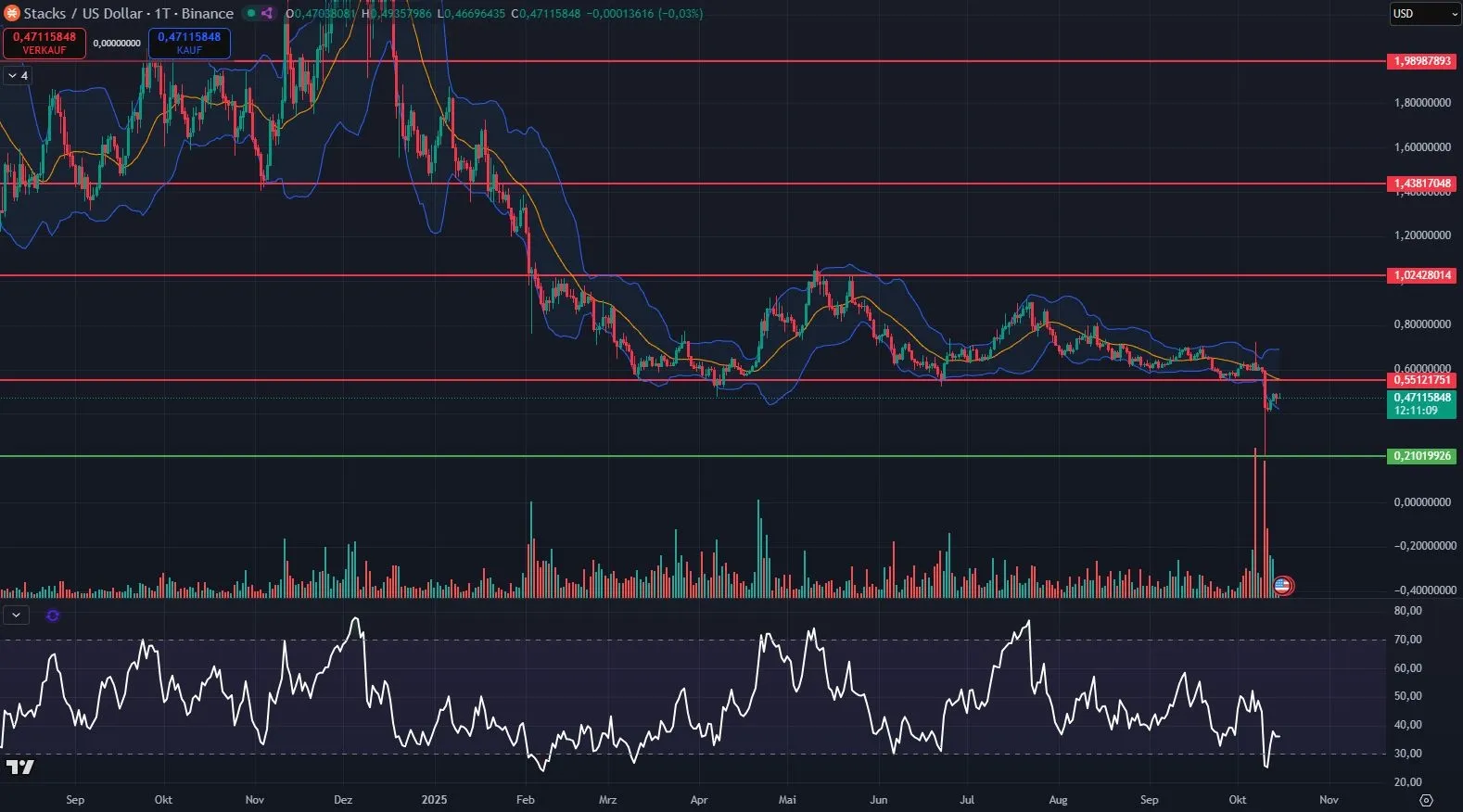
Task: Select the 0,55121751 red level label
Action: click(x=1421, y=380)
